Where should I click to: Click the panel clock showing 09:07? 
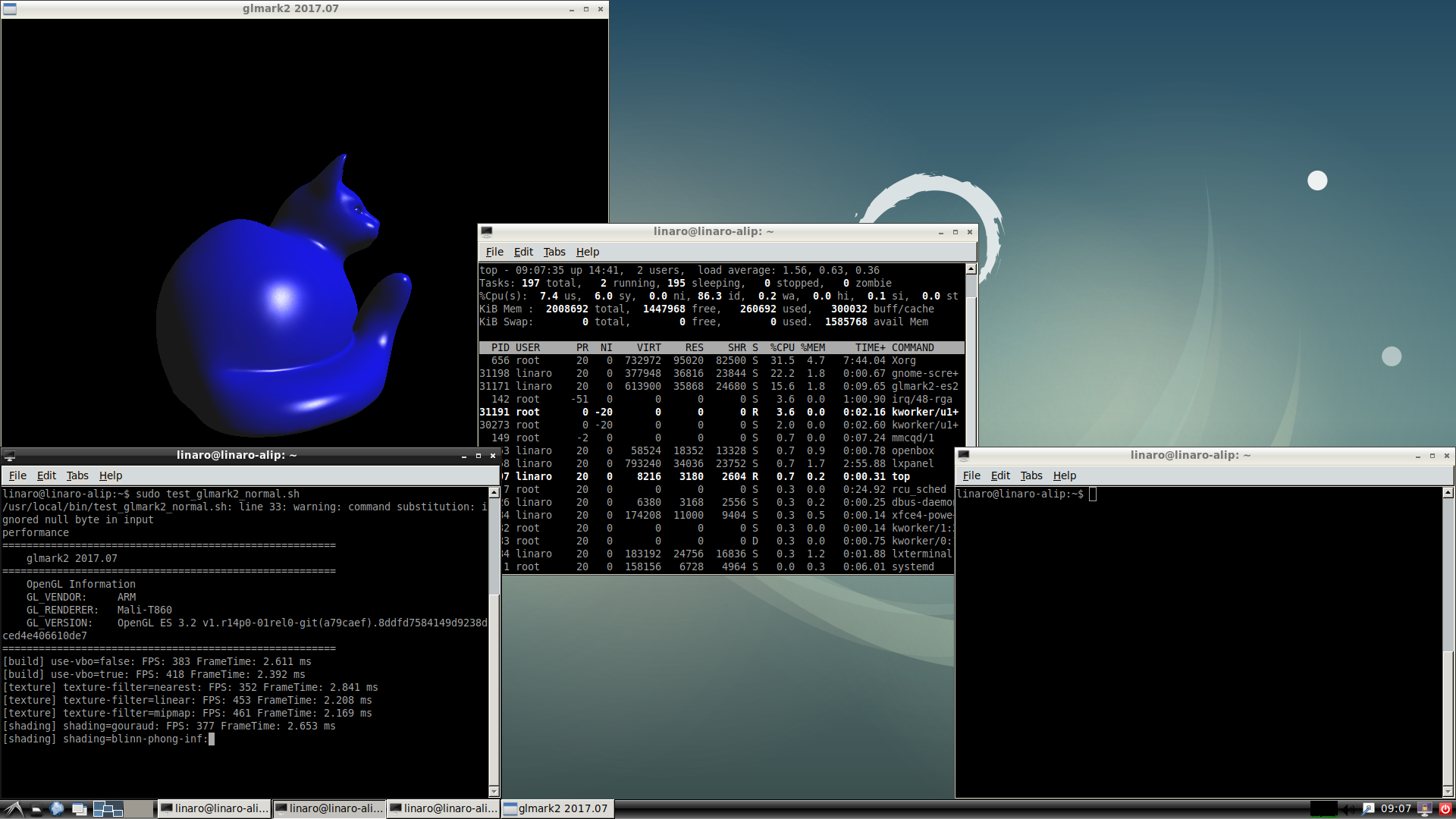click(x=1396, y=809)
